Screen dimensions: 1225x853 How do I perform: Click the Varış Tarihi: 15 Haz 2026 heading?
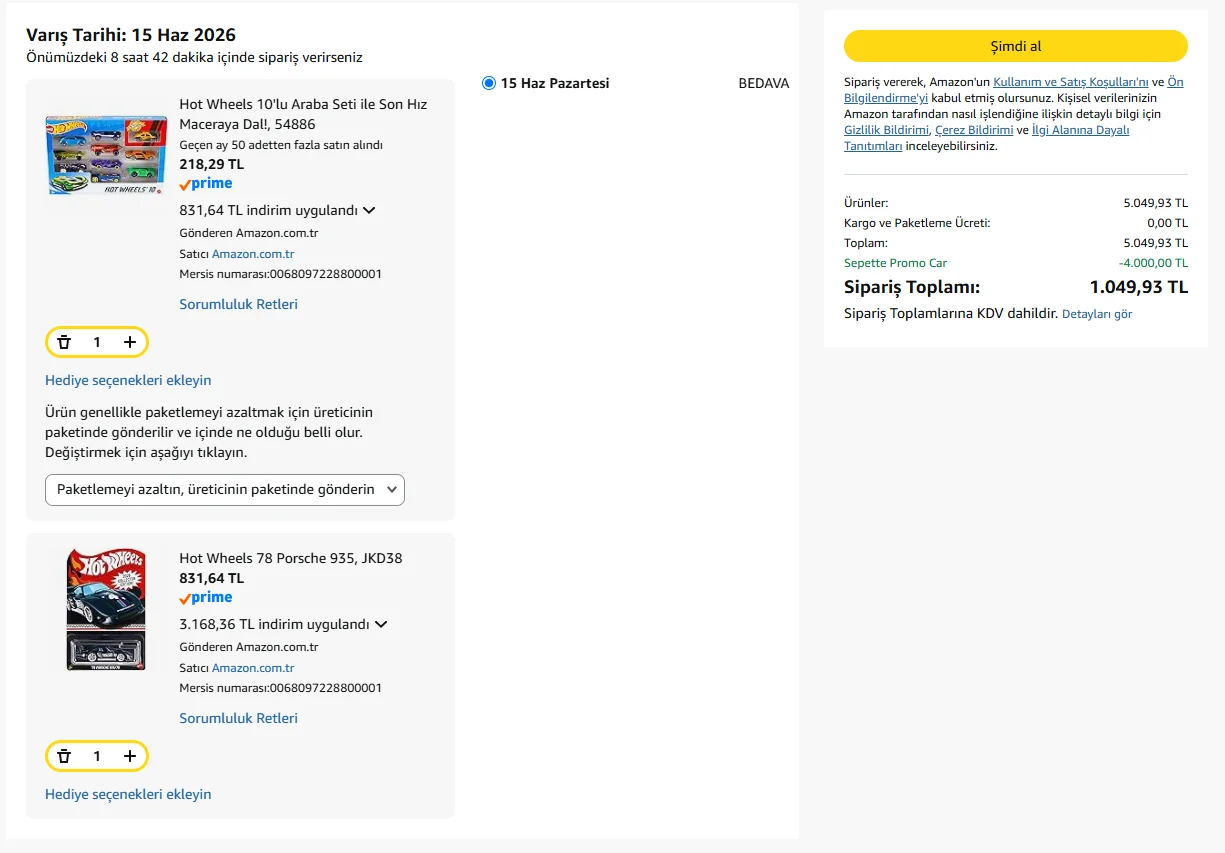pos(131,35)
